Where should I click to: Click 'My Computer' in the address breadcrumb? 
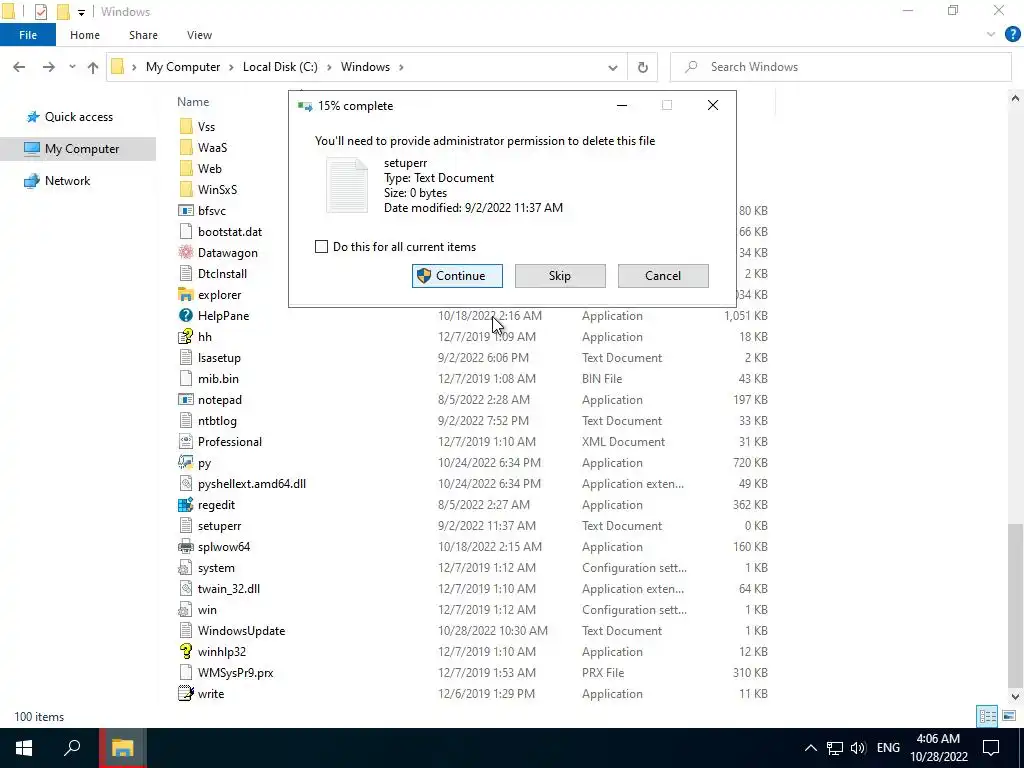coord(183,67)
